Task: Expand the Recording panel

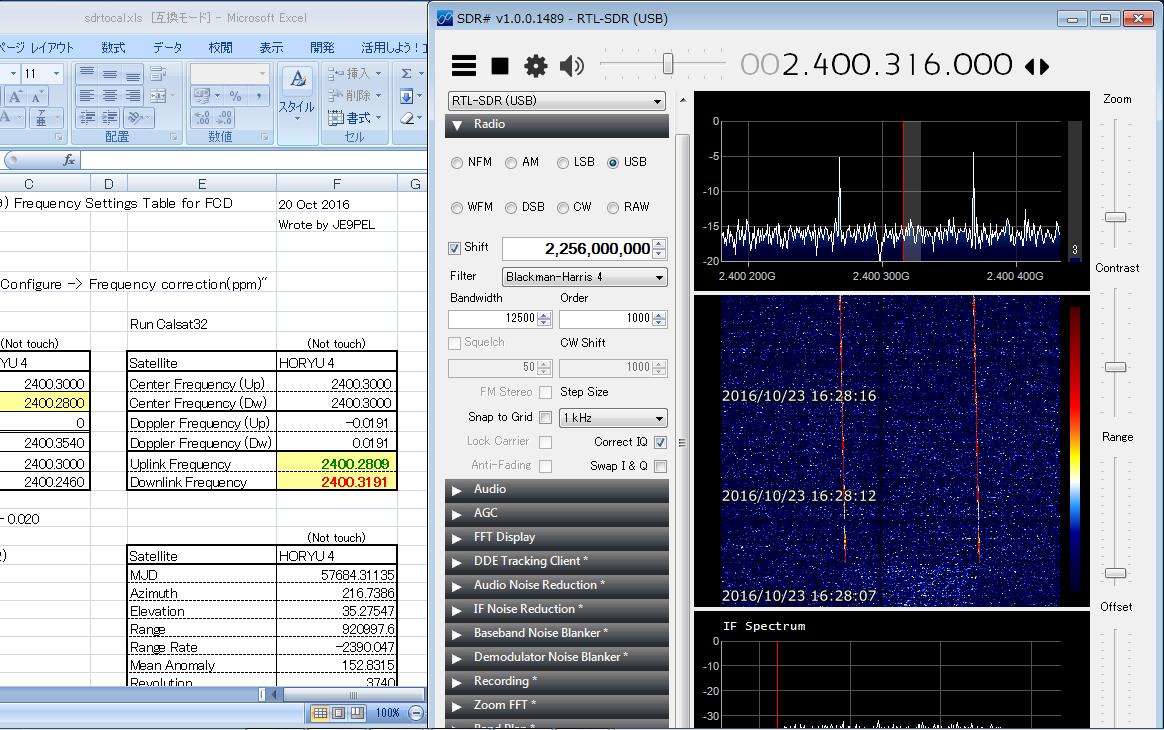Action: click(x=557, y=681)
